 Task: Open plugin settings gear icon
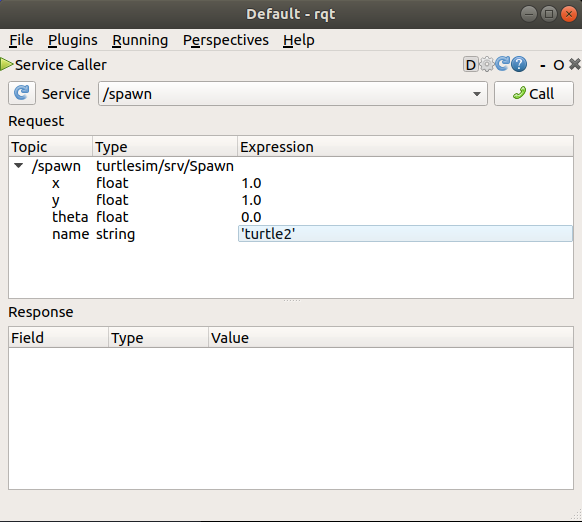click(487, 64)
